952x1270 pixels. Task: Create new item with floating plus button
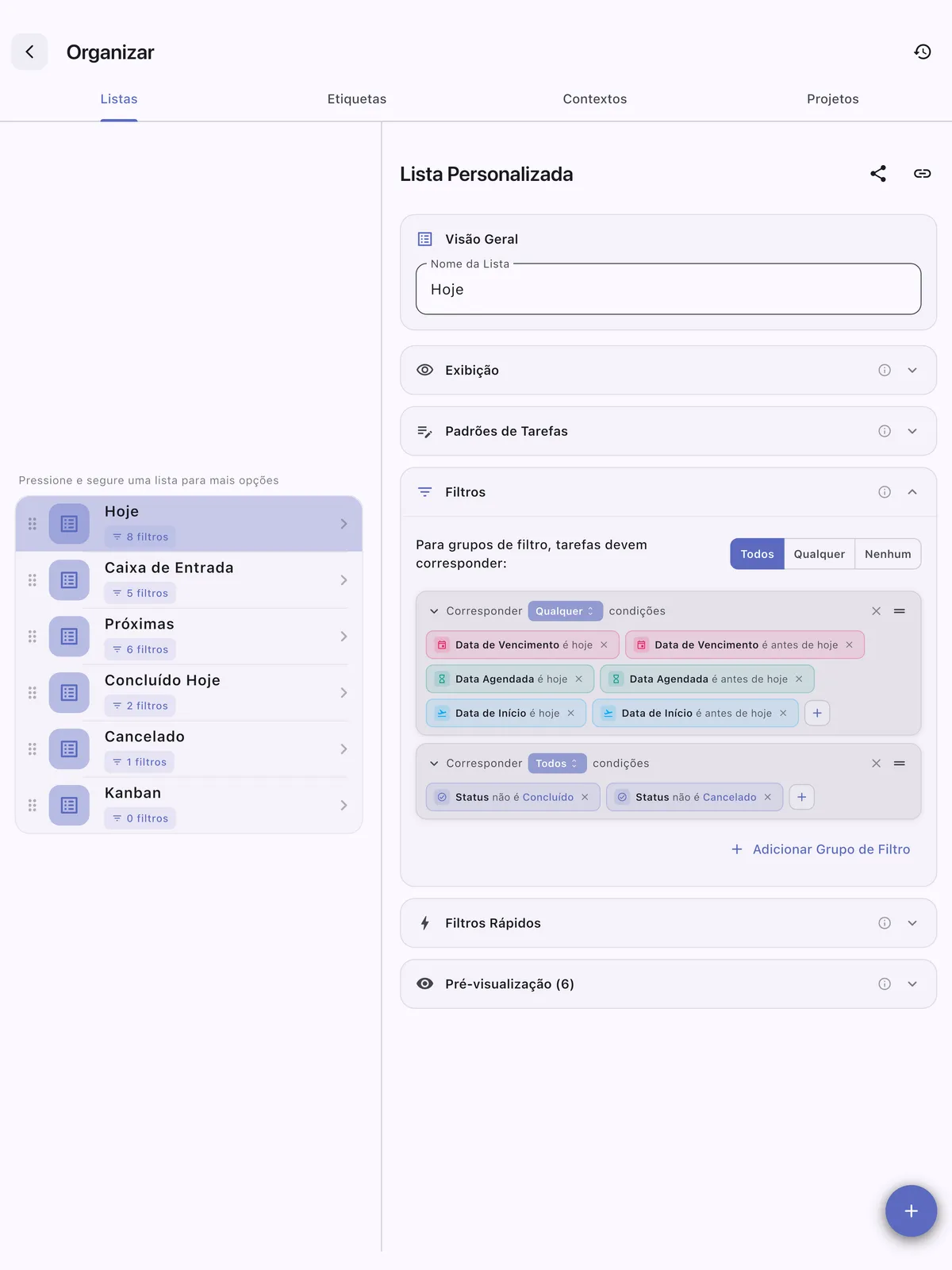point(911,1210)
